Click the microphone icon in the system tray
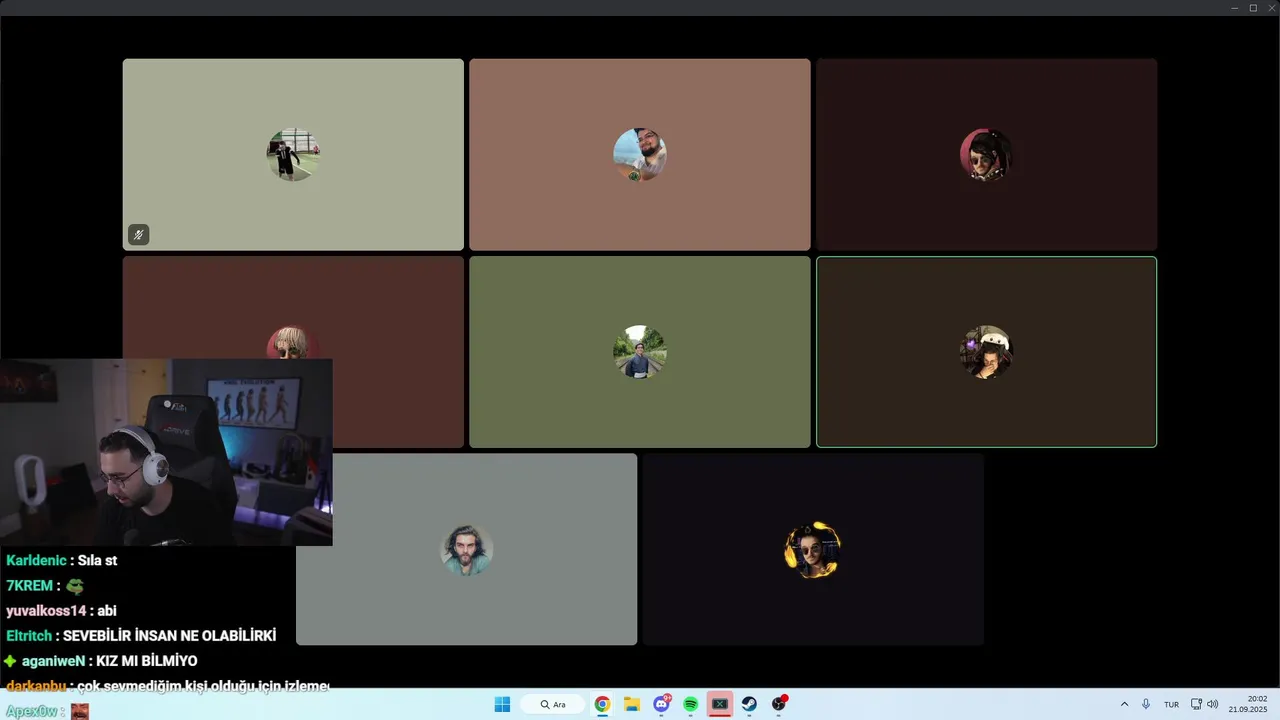The width and height of the screenshot is (1280, 720). coord(1146,704)
